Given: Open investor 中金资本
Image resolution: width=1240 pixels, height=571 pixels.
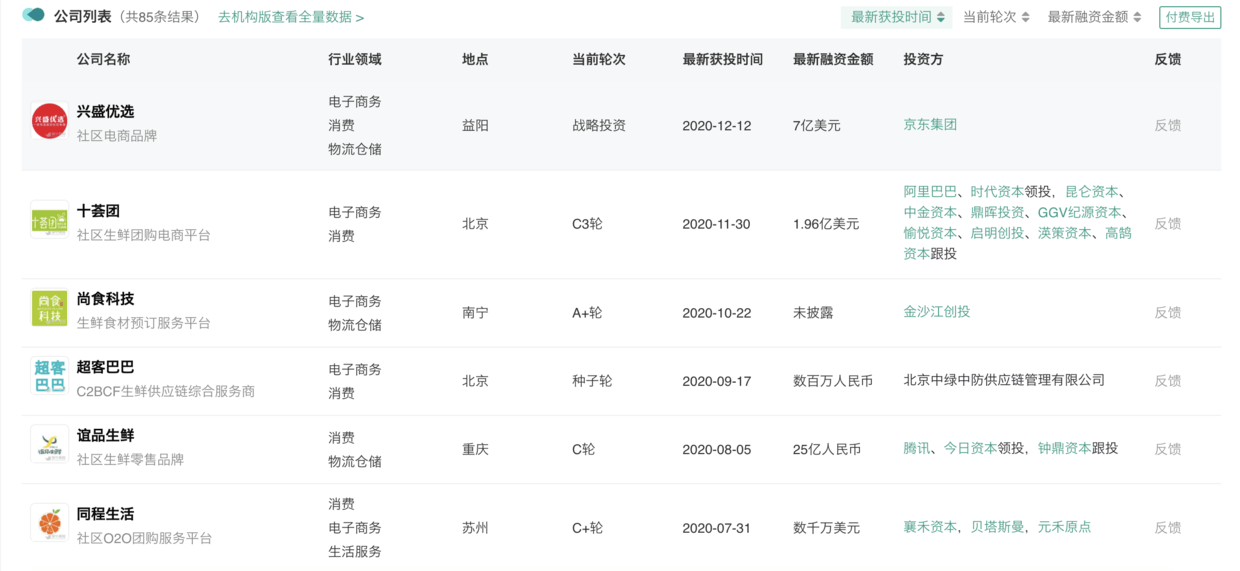Looking at the screenshot, I should click(930, 213).
